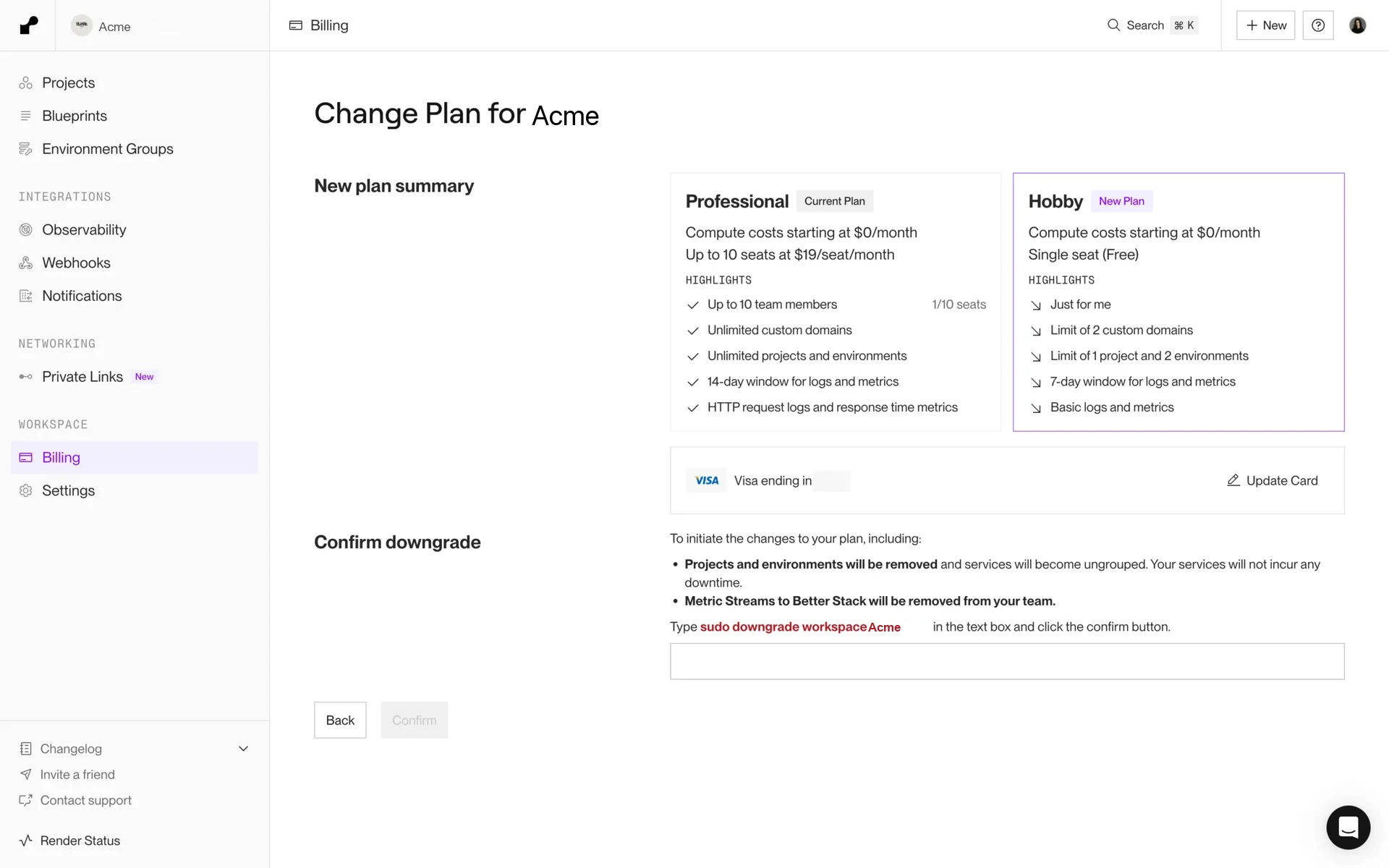Expand the Changelog chevron
The height and width of the screenshot is (868, 1389).
(243, 749)
